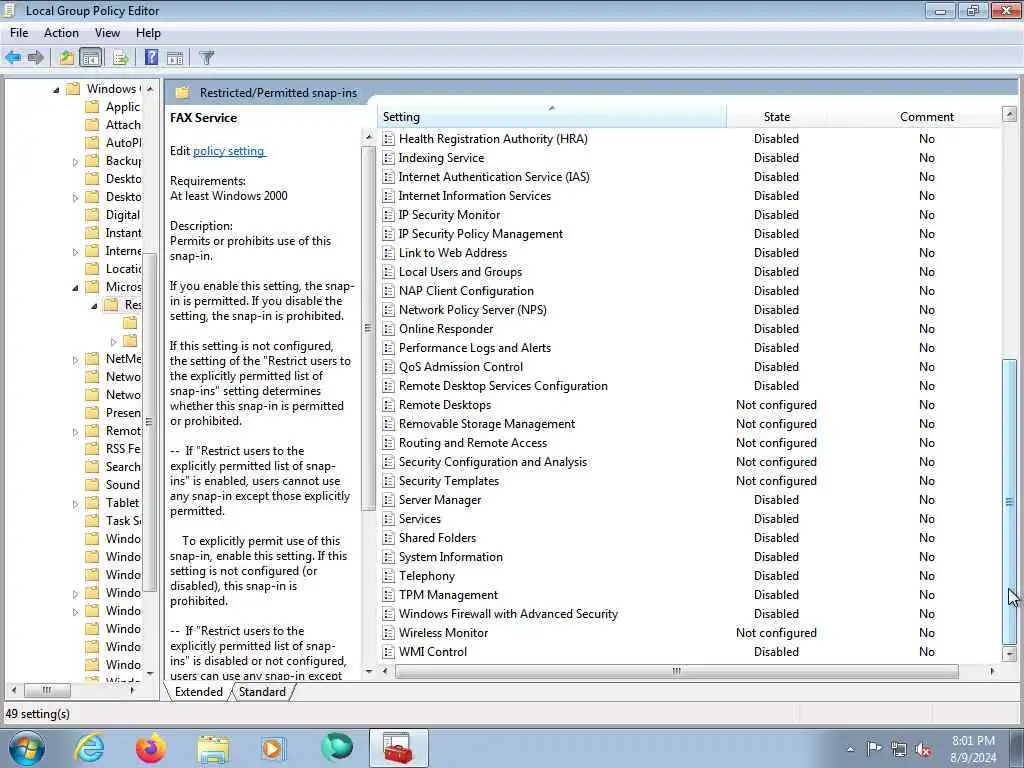Open the Action menu
This screenshot has height=768, width=1024.
61,33
